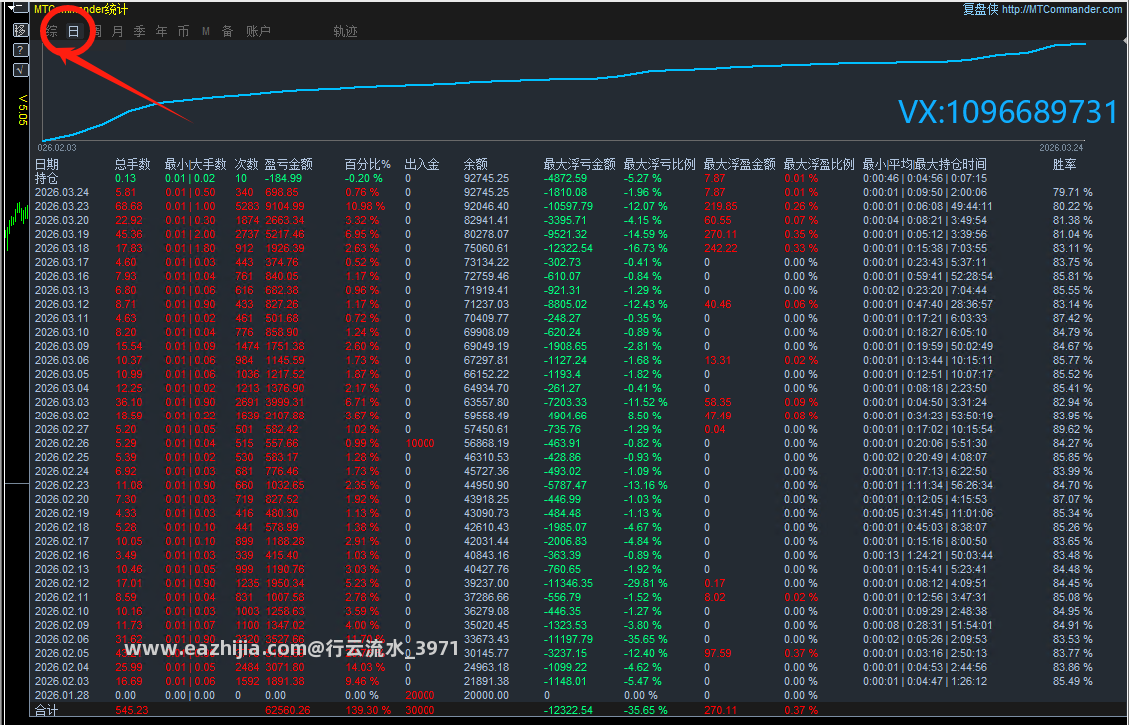Click win rate 87.42 %

click(1072, 318)
